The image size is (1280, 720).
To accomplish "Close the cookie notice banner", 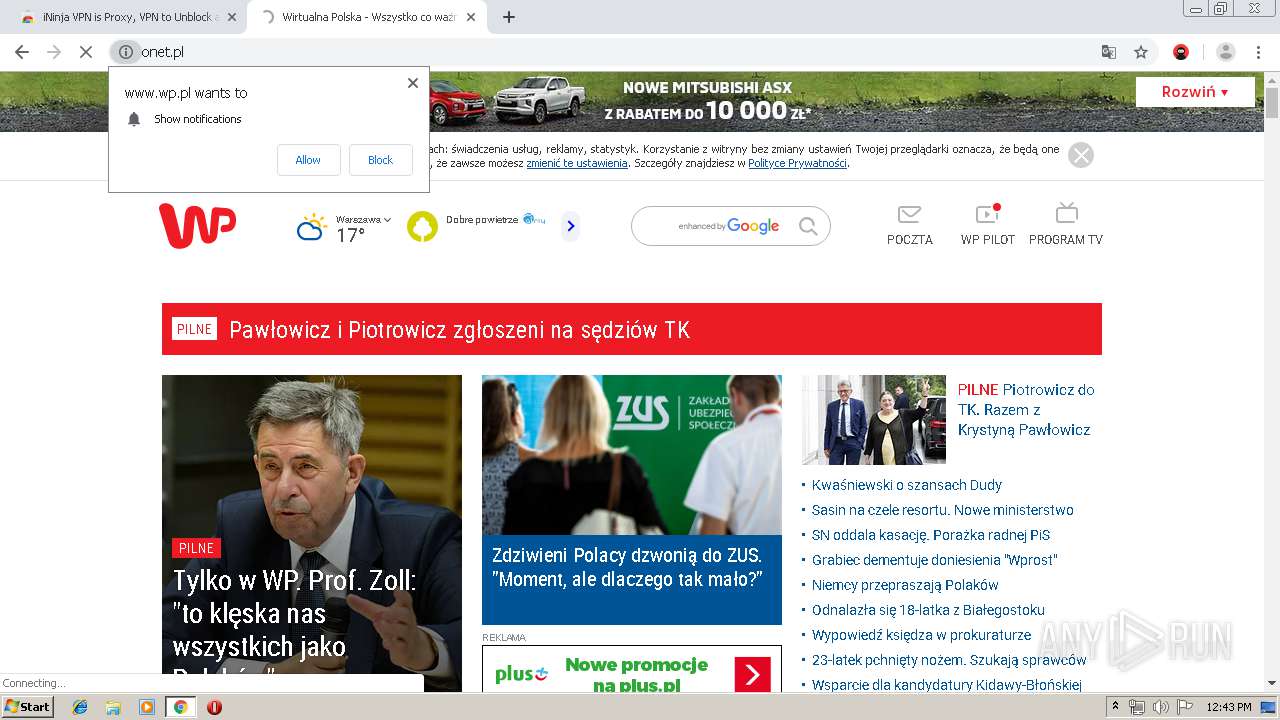I will point(1081,155).
